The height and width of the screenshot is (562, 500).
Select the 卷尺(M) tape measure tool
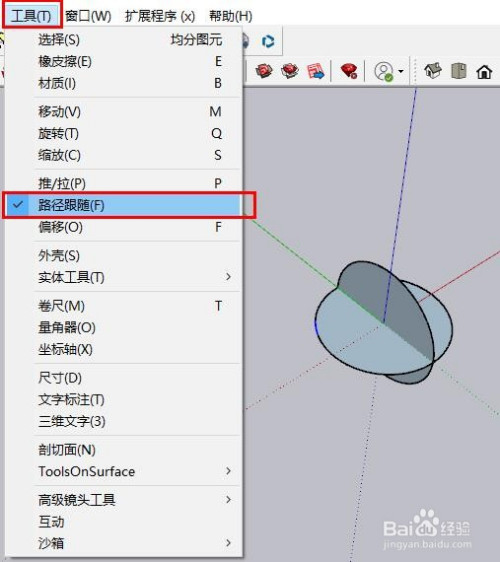coord(124,306)
